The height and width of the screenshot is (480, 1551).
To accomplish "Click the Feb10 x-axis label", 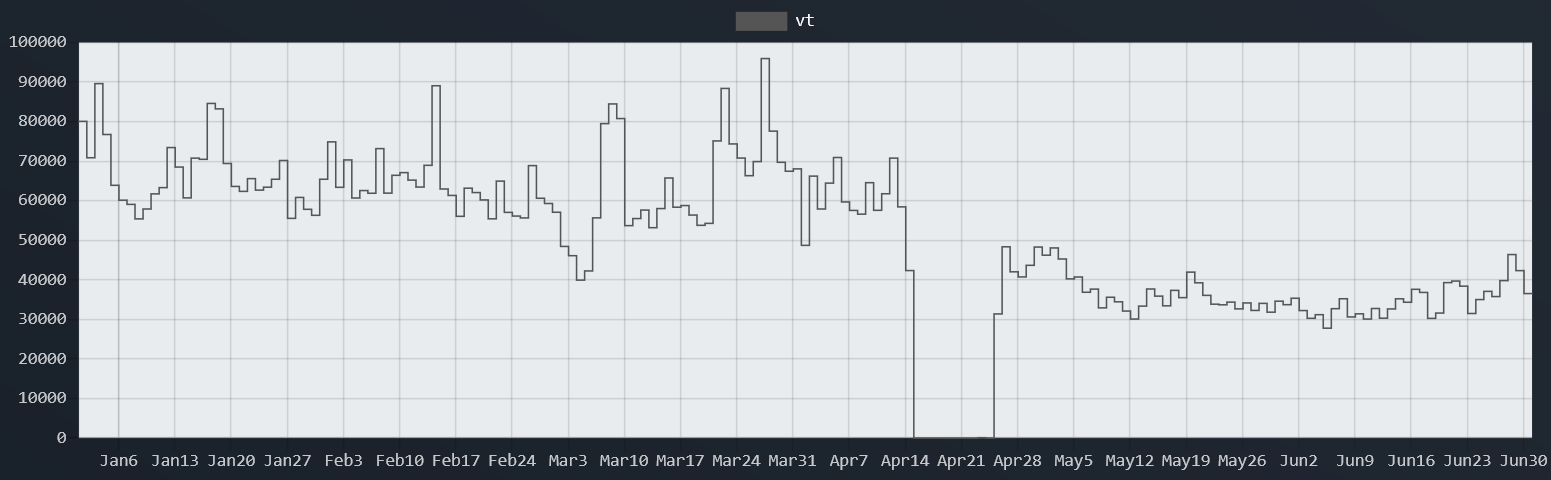I will [399, 461].
